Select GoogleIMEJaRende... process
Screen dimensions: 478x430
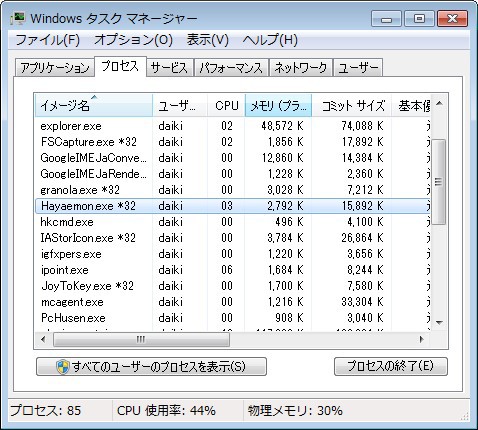[x=233, y=174]
